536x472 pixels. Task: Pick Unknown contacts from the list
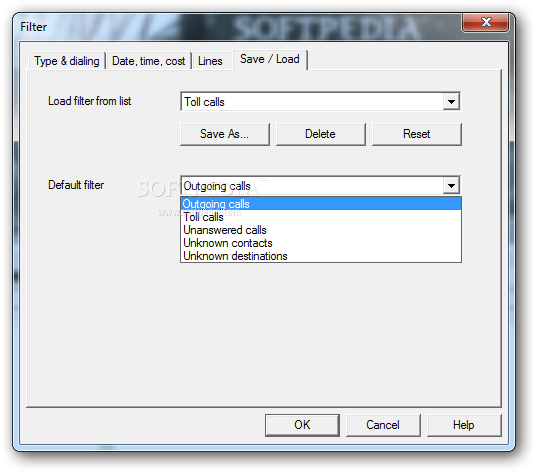point(321,243)
